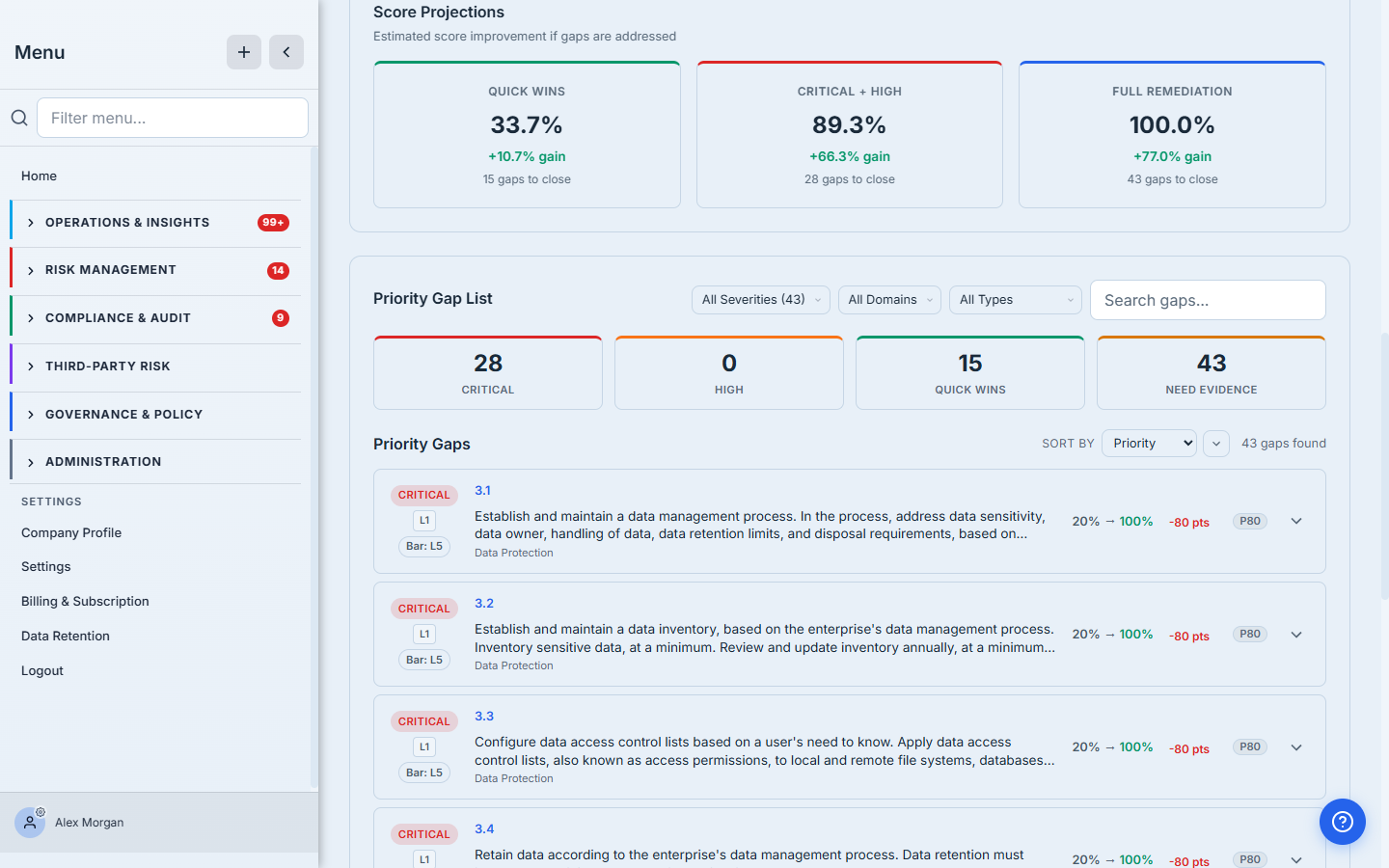The height and width of the screenshot is (868, 1389).
Task: Open the Sort By Priority dropdown
Action: coord(1149,444)
